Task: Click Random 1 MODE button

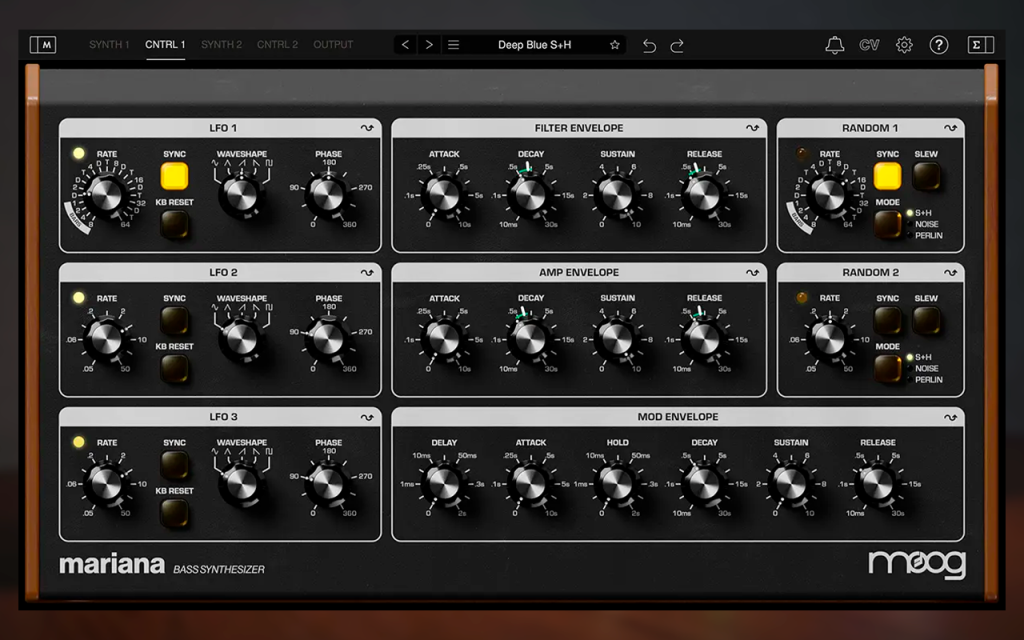Action: [888, 225]
